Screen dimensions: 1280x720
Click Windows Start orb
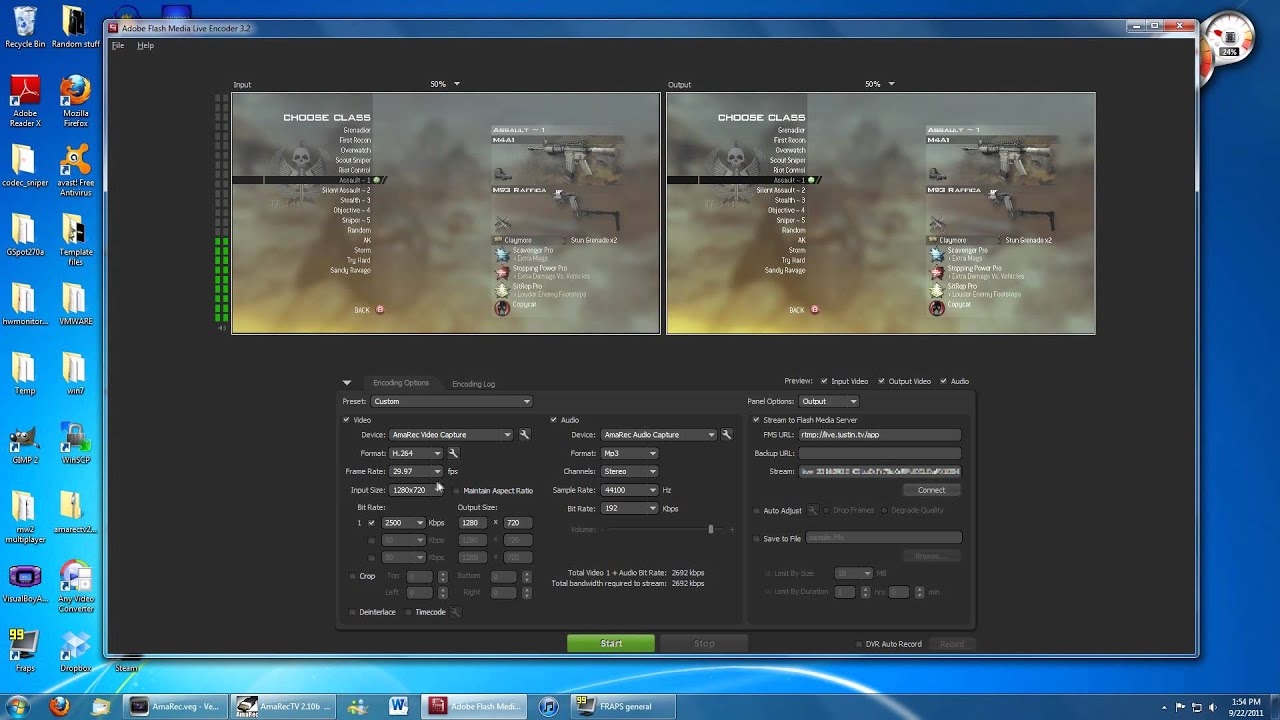coord(17,706)
